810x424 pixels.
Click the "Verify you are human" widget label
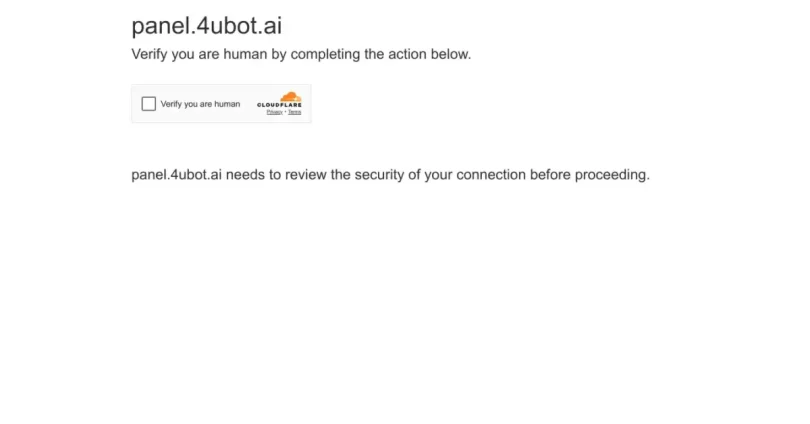(200, 104)
